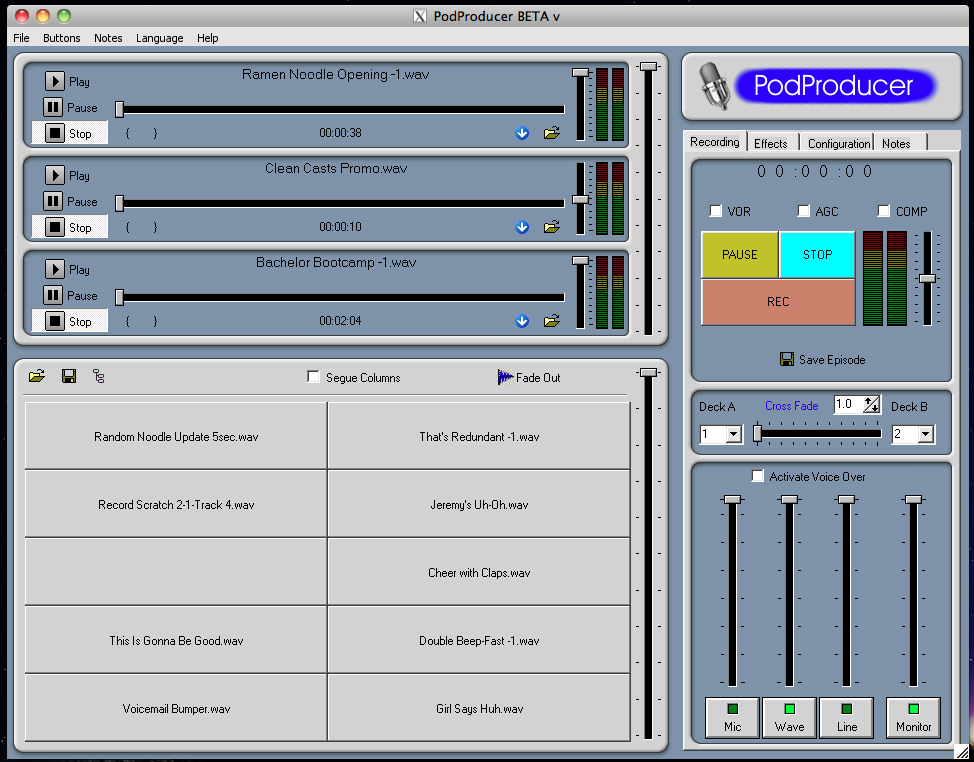Click the Fade Out waveform icon
The image size is (974, 762).
pos(504,377)
